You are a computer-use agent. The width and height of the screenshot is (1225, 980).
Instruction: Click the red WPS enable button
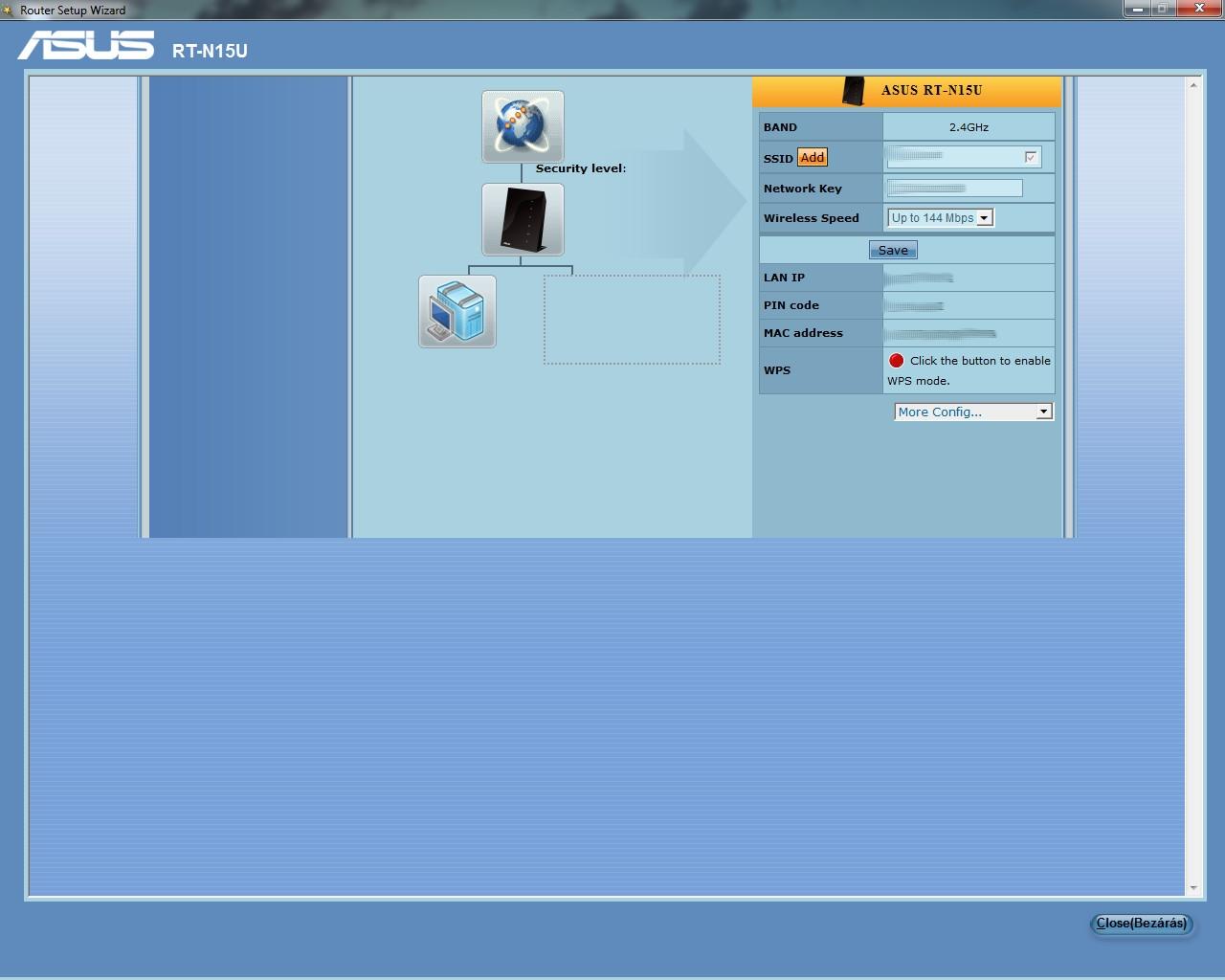pyautogui.click(x=897, y=361)
